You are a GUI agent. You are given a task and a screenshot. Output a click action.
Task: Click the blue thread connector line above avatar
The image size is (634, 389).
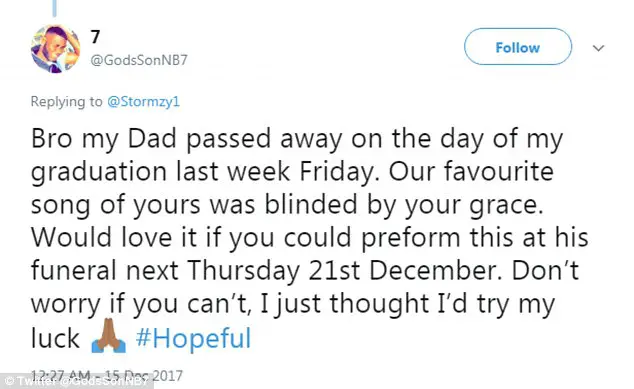tap(55, 8)
